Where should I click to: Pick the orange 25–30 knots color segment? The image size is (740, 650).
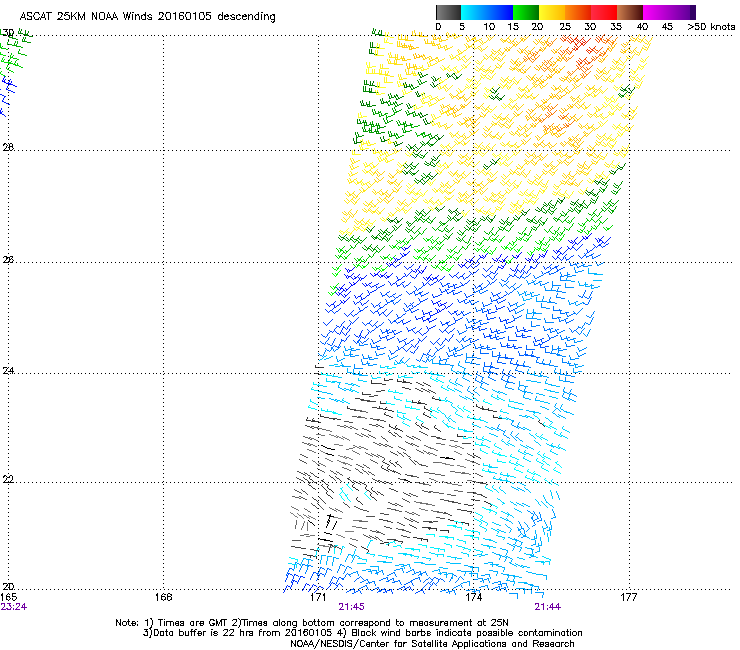pyautogui.click(x=578, y=12)
